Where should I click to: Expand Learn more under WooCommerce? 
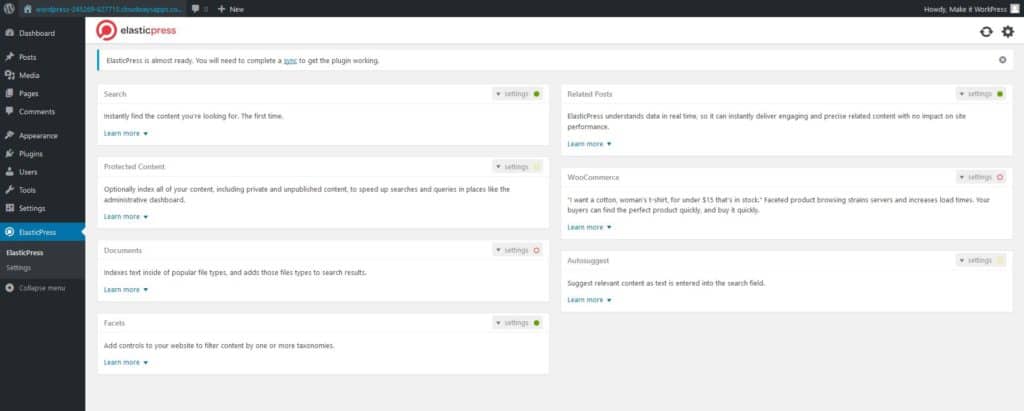(590, 227)
